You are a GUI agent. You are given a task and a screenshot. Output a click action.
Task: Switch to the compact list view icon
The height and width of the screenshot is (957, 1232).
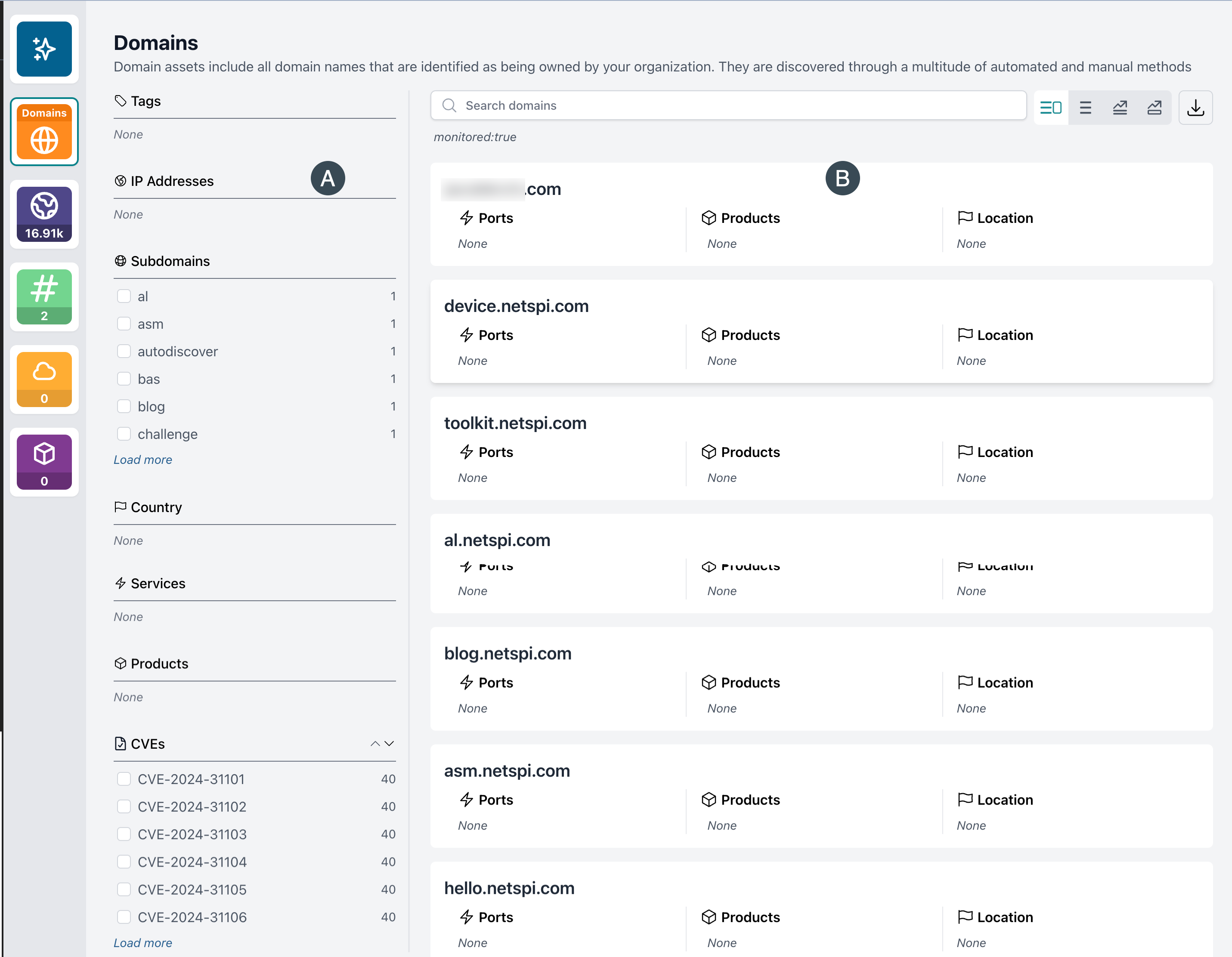click(1085, 107)
